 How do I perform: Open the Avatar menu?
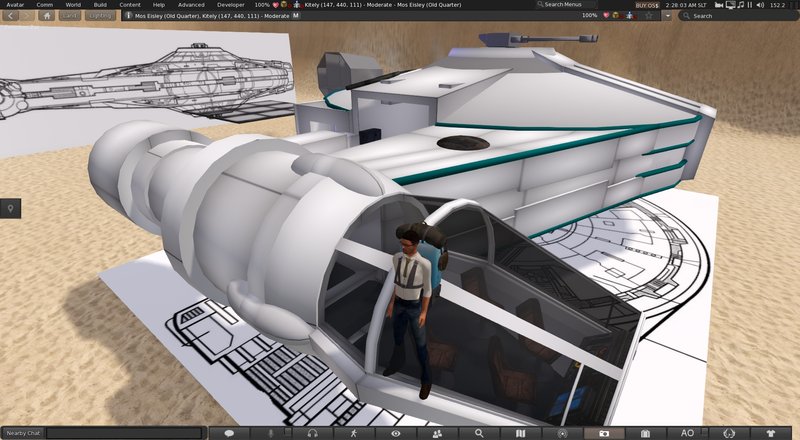point(15,5)
